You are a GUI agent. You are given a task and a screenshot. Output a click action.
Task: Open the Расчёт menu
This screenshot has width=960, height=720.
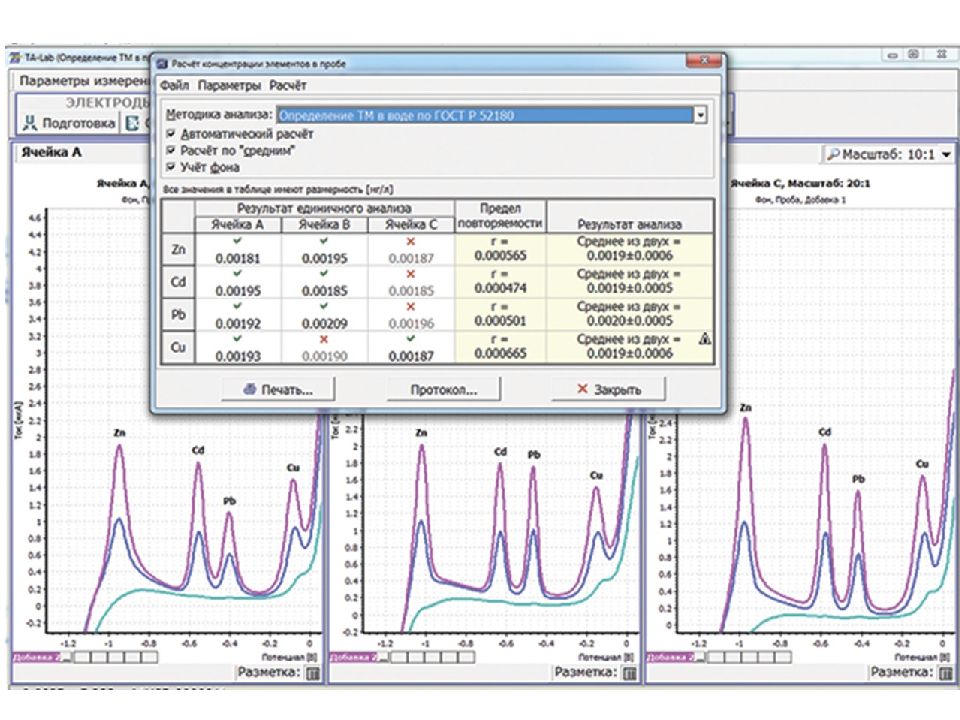click(288, 86)
